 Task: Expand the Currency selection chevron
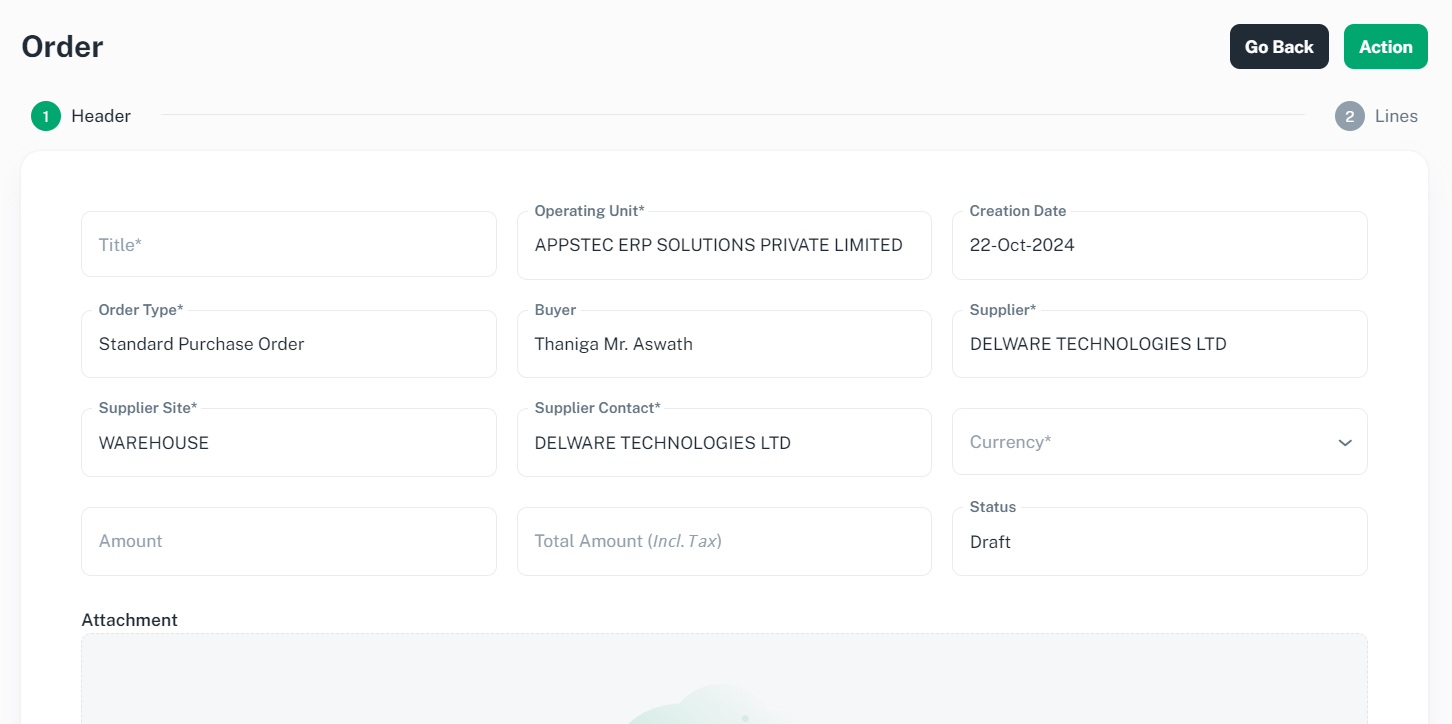tap(1345, 442)
